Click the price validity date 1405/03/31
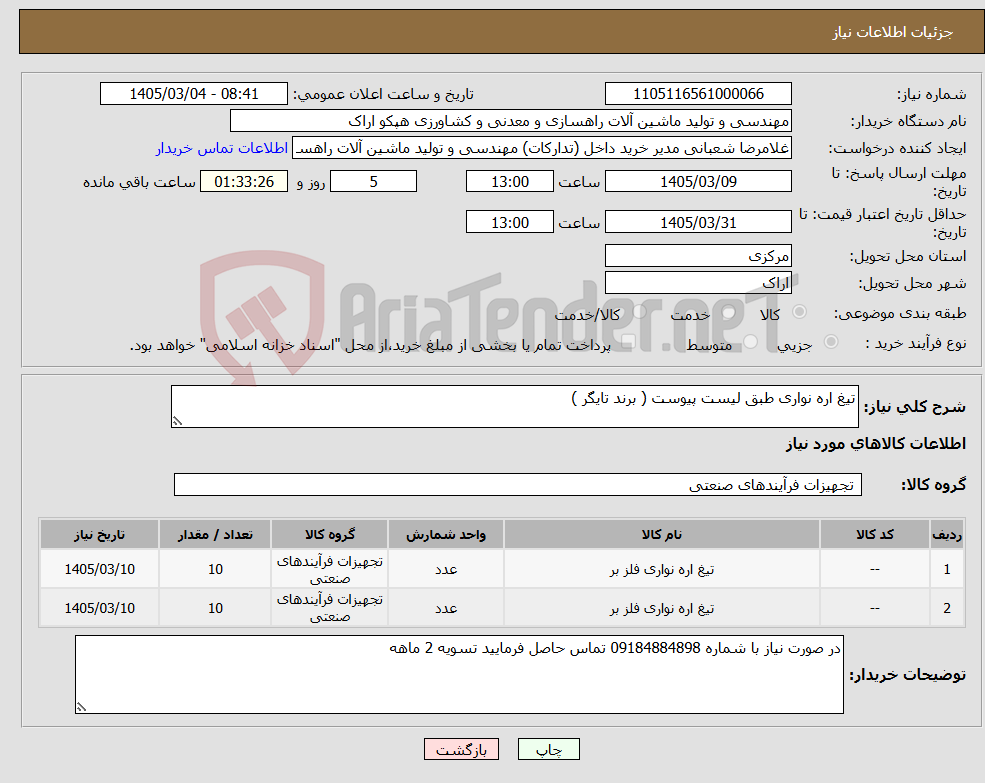 coord(698,222)
